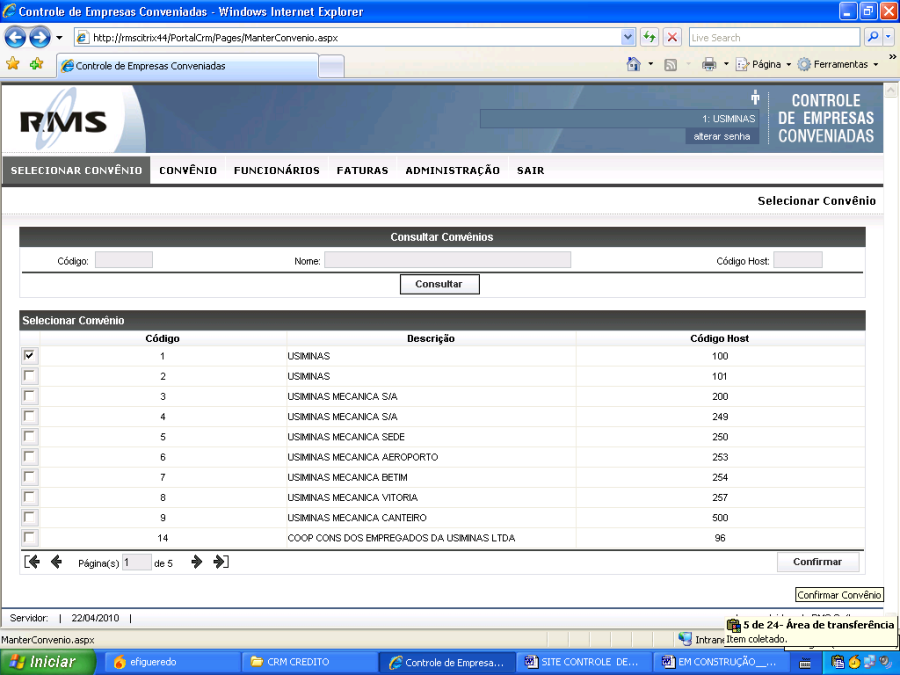Go forward with the browser Forward arrow
Screen dimensions: 900x675
pos(40,38)
